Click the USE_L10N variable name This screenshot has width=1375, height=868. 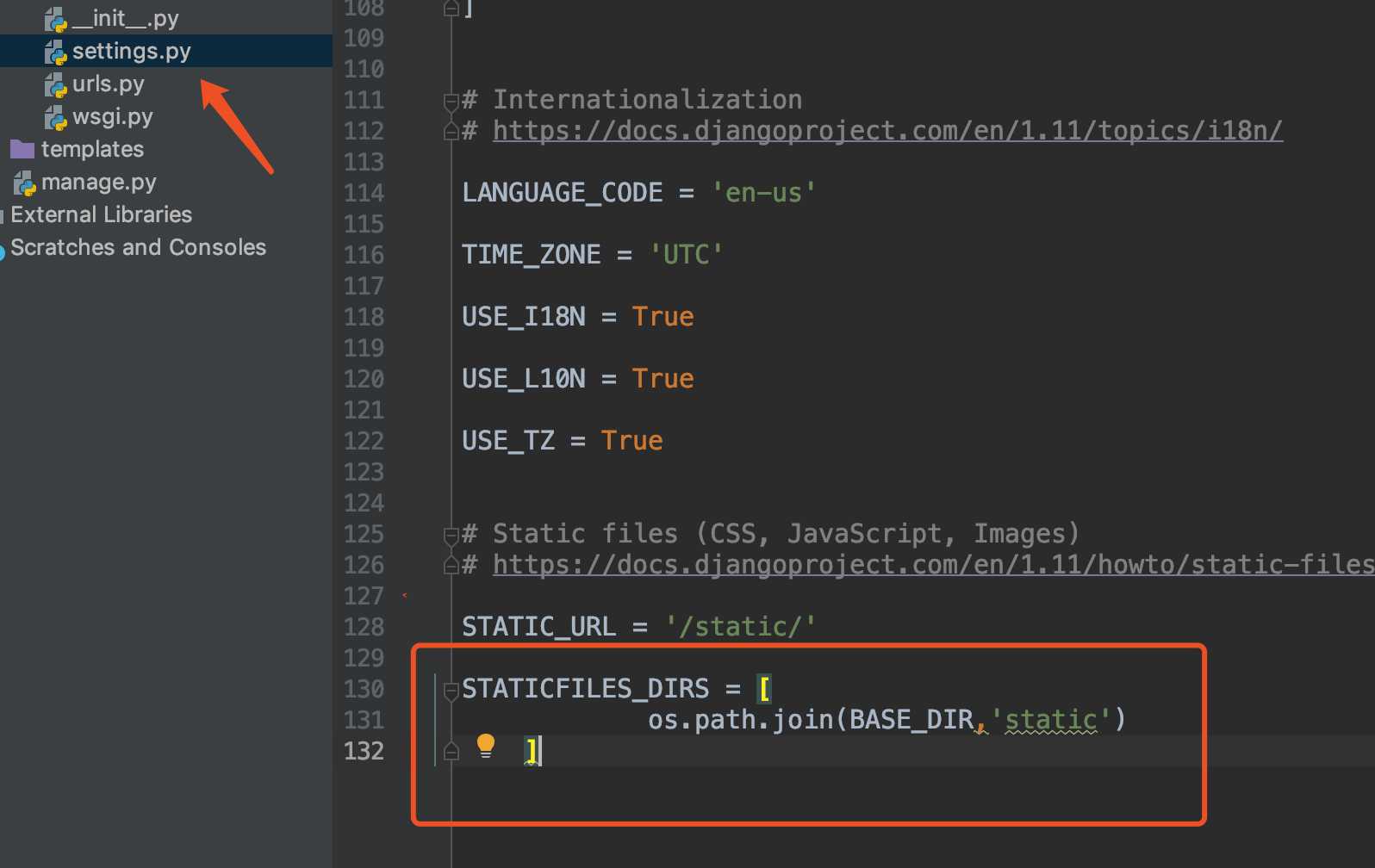point(524,379)
